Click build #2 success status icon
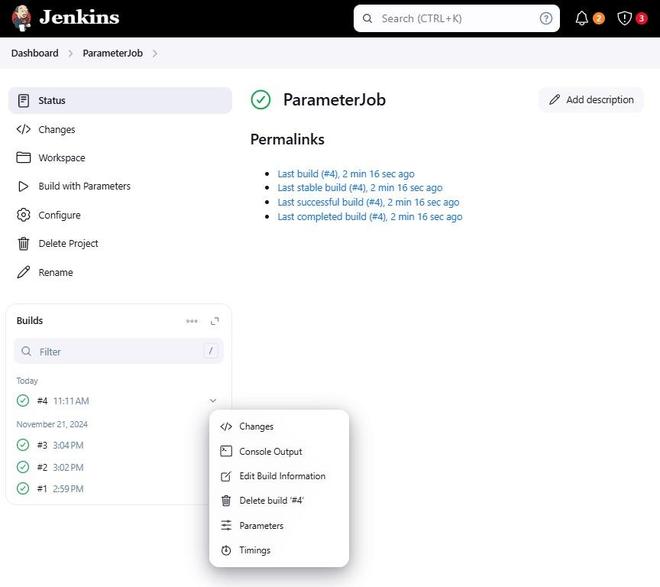 [x=23, y=467]
